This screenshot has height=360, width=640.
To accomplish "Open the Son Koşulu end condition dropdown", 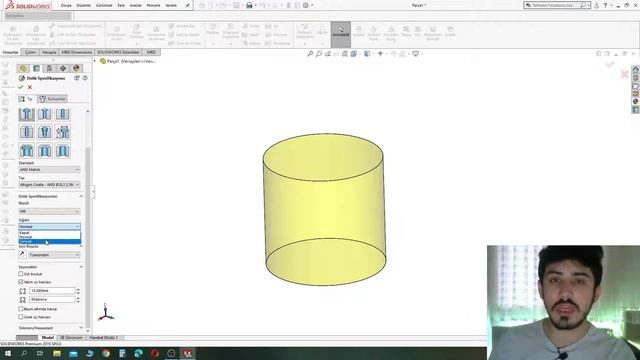I will [54, 255].
